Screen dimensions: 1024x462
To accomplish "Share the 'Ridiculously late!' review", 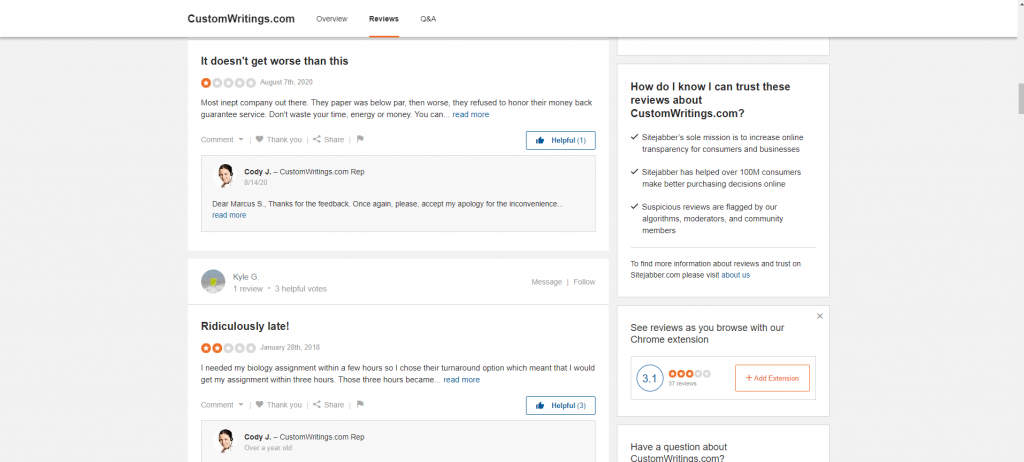I will 328,404.
